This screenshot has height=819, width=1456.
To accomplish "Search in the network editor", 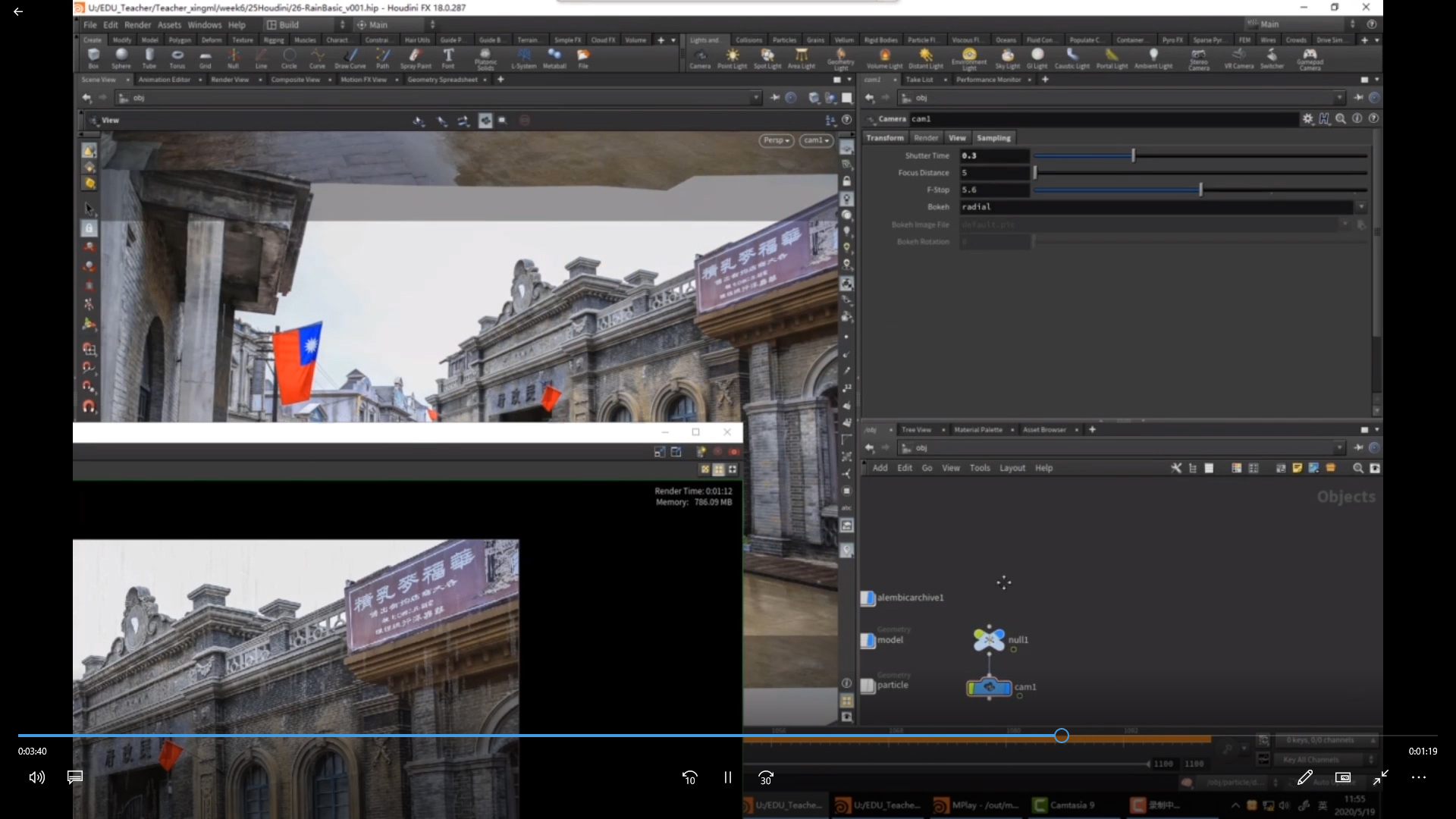I will click(x=1358, y=468).
